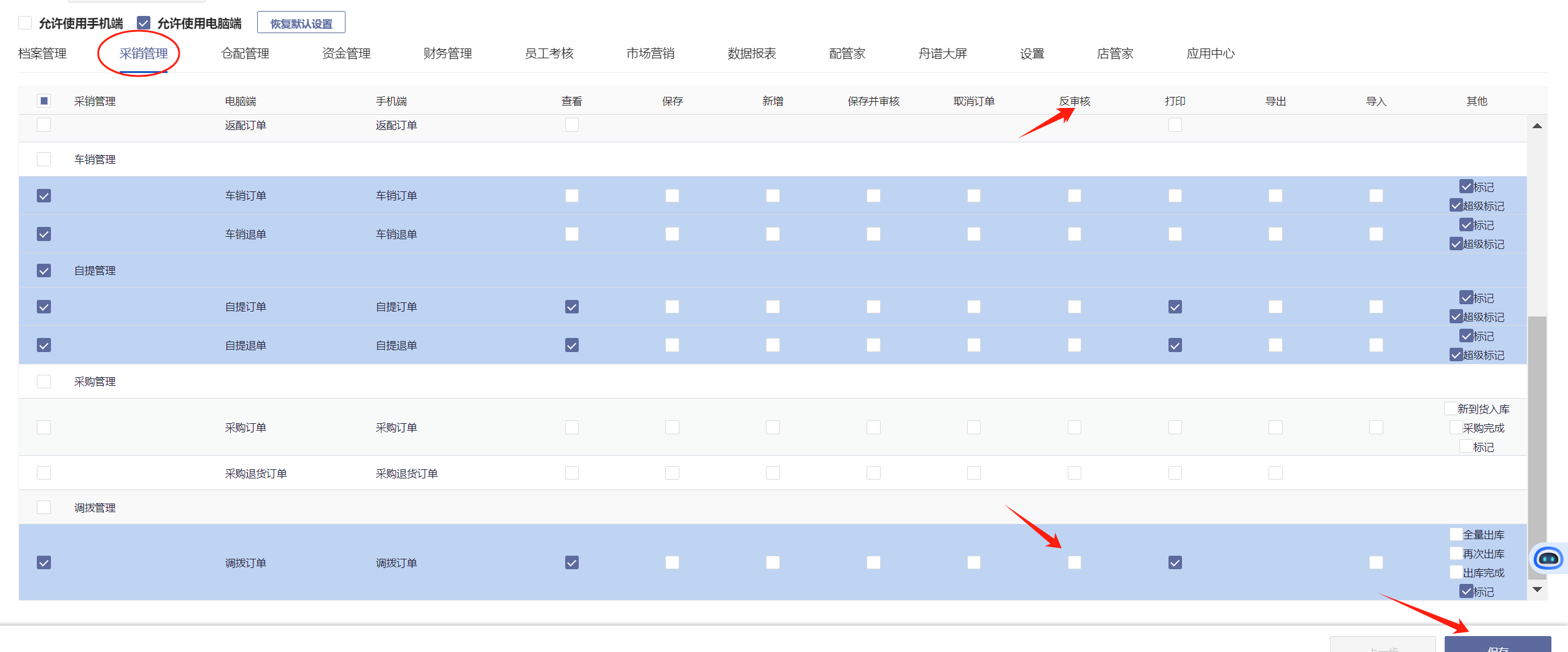Select the 应用中心 tab
Screen dimensions: 1568x652
coord(1210,54)
